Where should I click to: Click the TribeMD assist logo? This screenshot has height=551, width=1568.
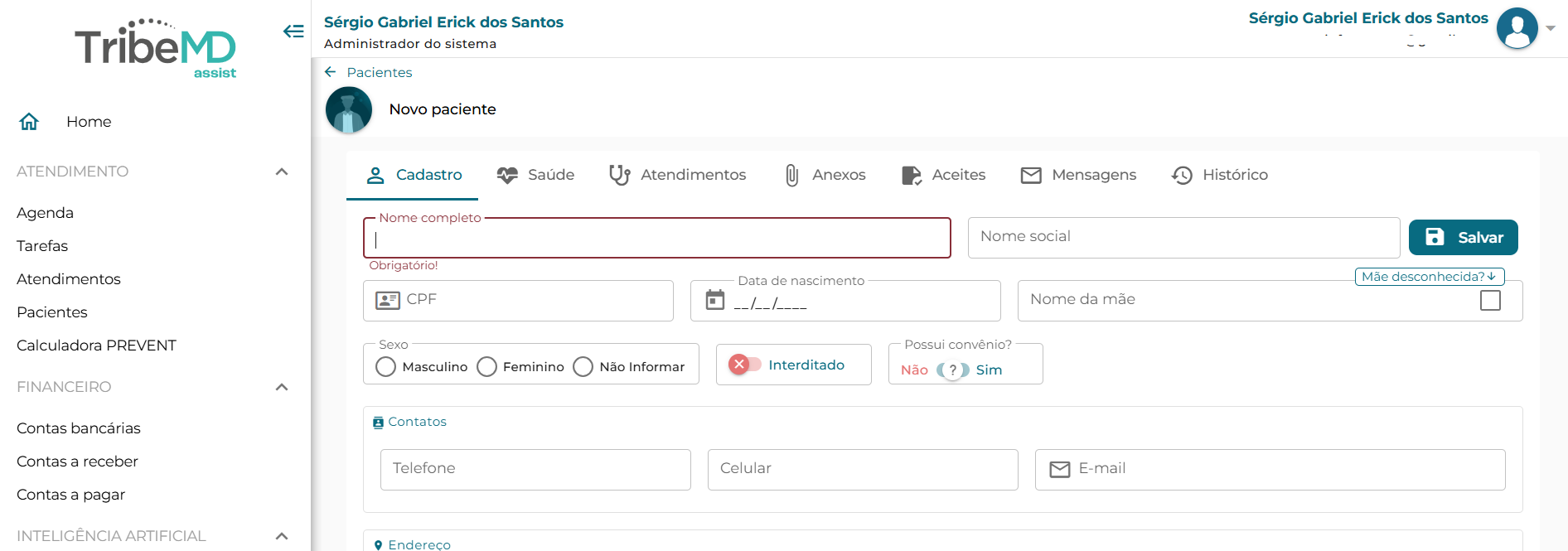pyautogui.click(x=156, y=49)
